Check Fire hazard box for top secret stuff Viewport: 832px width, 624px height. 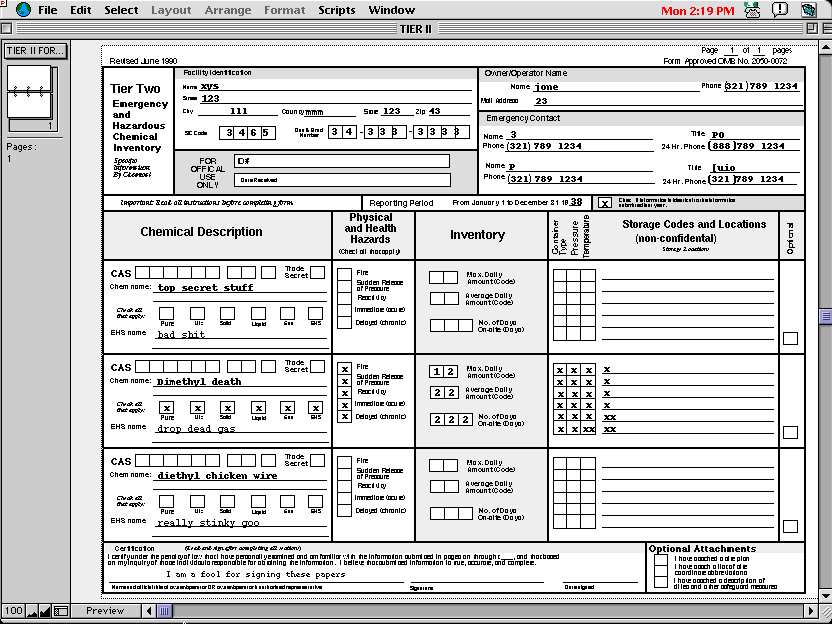344,274
